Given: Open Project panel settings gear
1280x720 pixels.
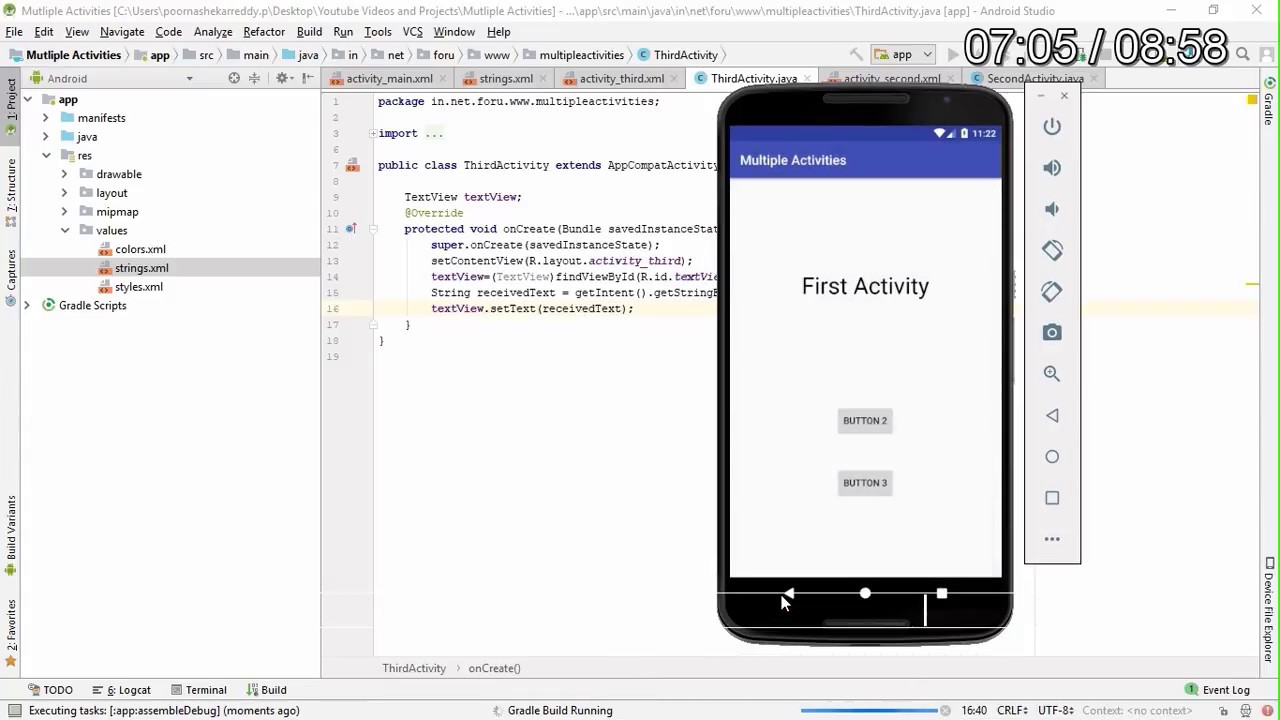Looking at the screenshot, I should (283, 78).
